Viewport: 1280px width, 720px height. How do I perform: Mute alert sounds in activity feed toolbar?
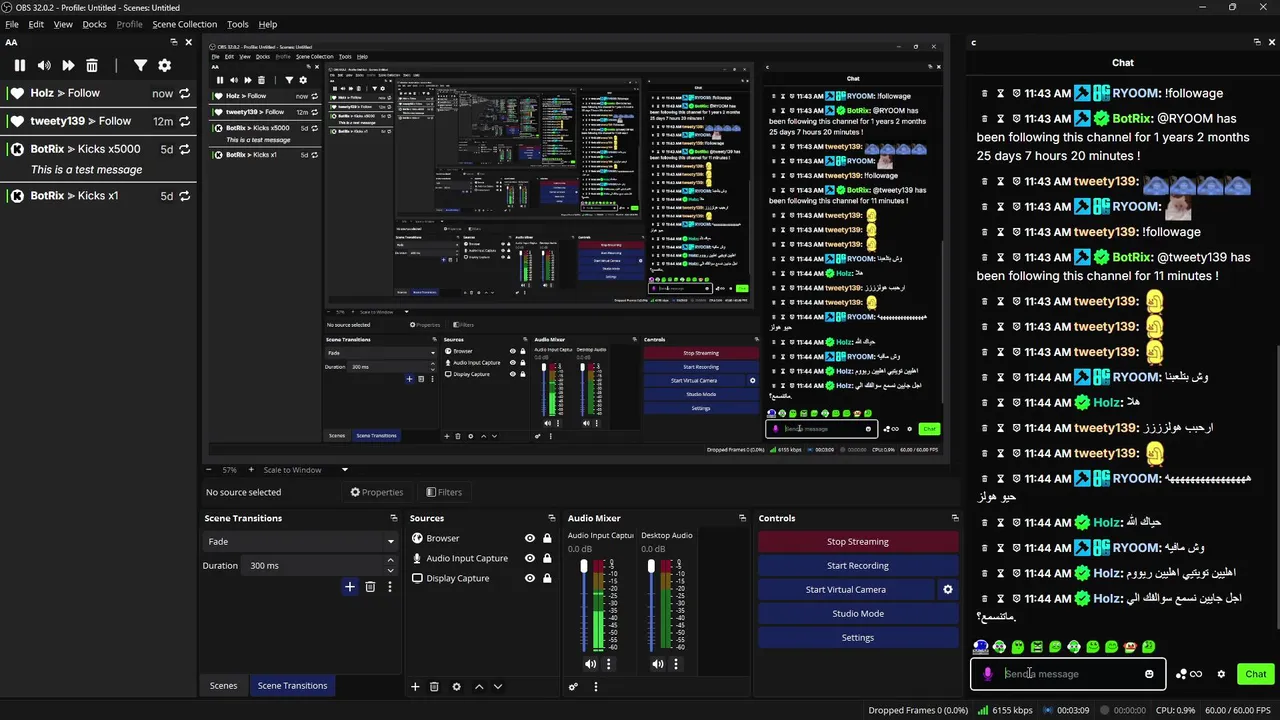(44, 65)
